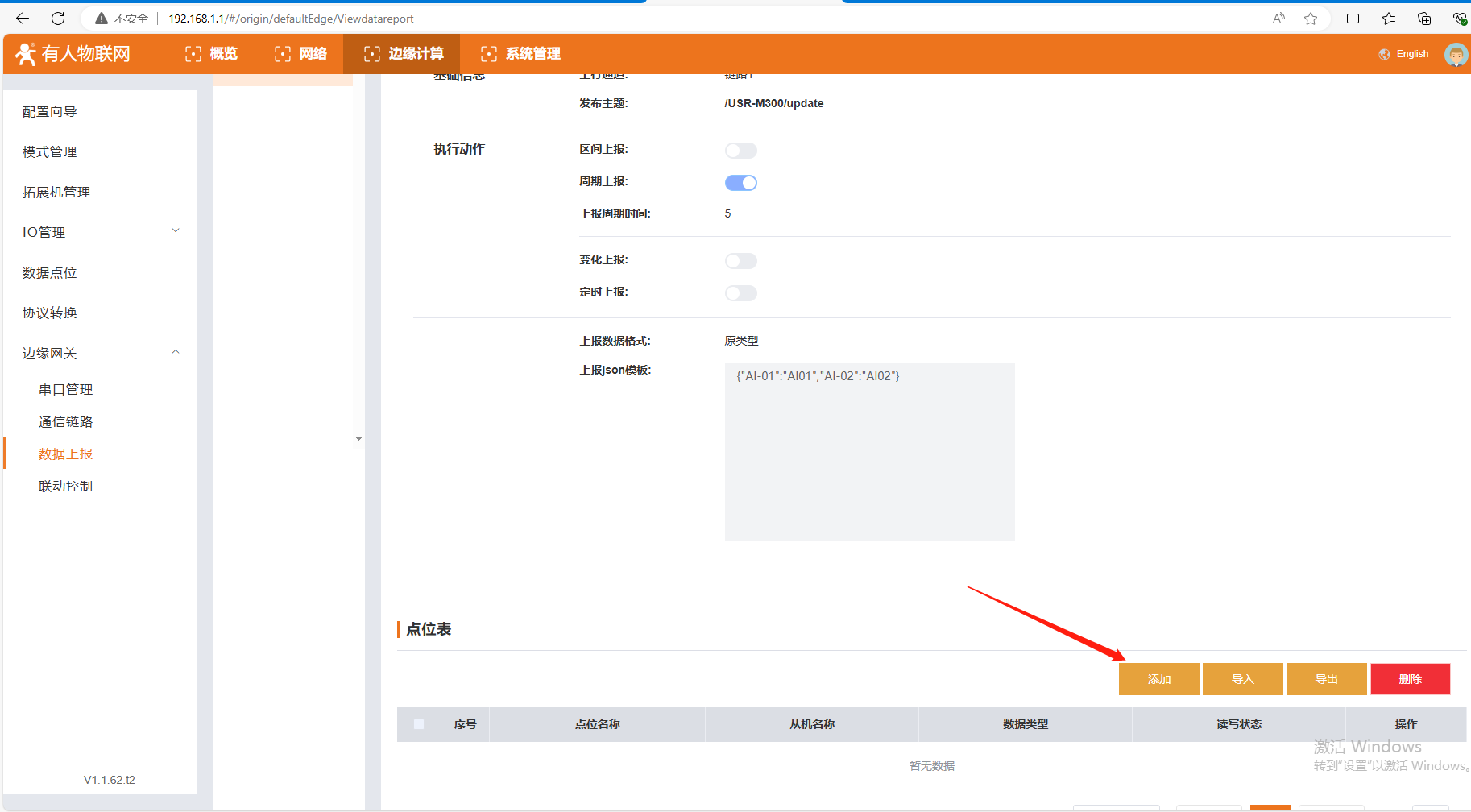Enable the 区间上报 toggle
1471x812 pixels.
(x=740, y=151)
